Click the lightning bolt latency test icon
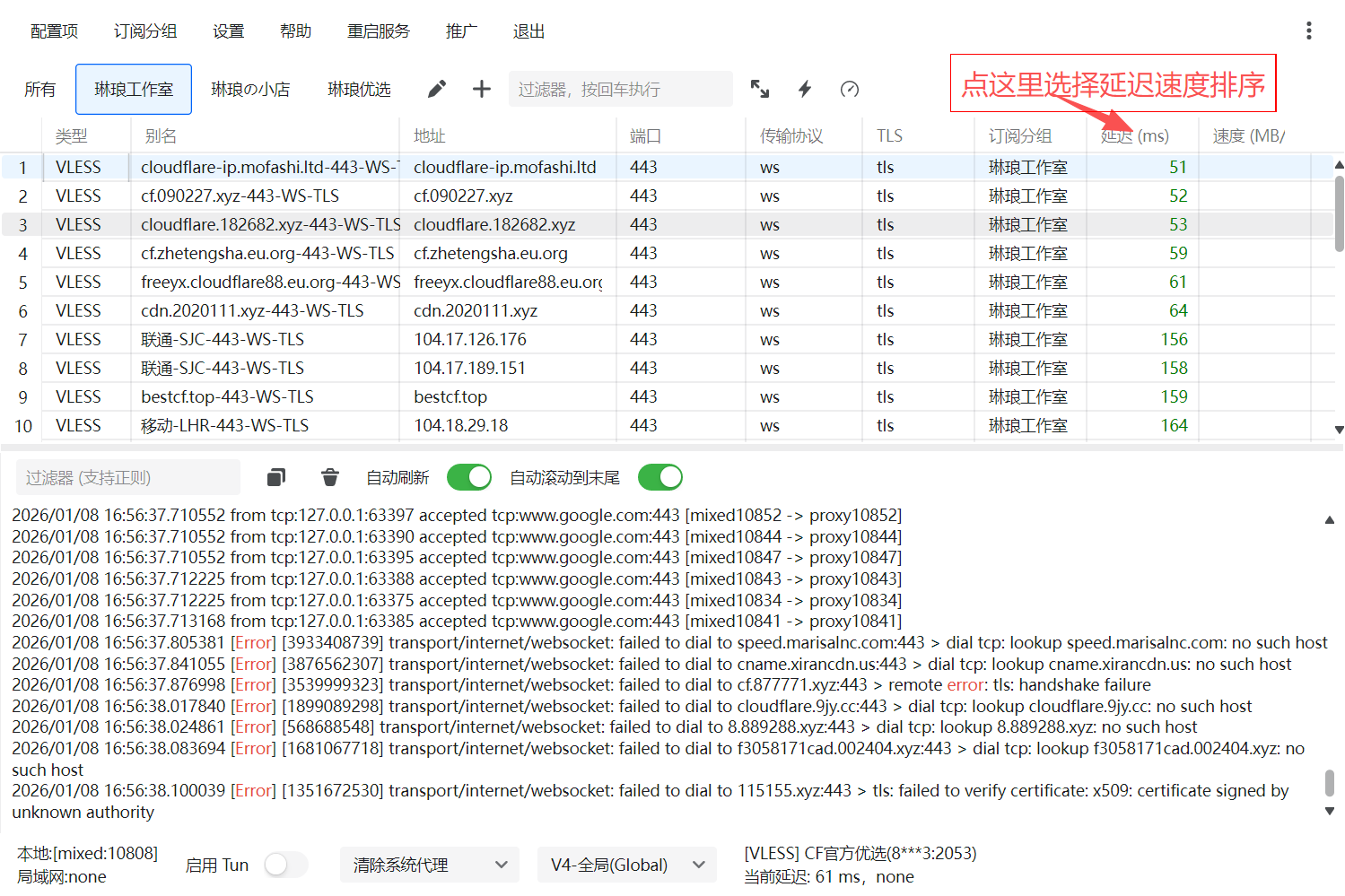 click(805, 89)
